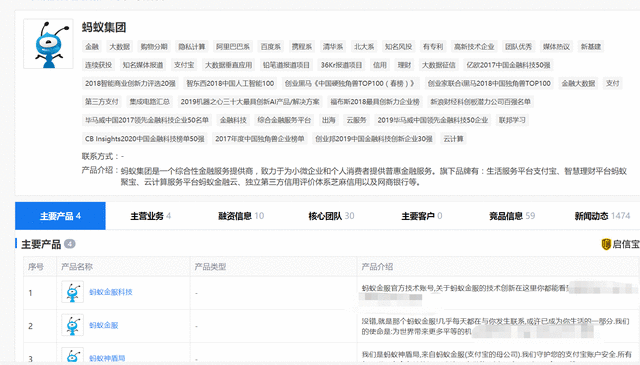The width and height of the screenshot is (640, 365).
Task: Open the 融资信息 tab
Action: coord(241,216)
